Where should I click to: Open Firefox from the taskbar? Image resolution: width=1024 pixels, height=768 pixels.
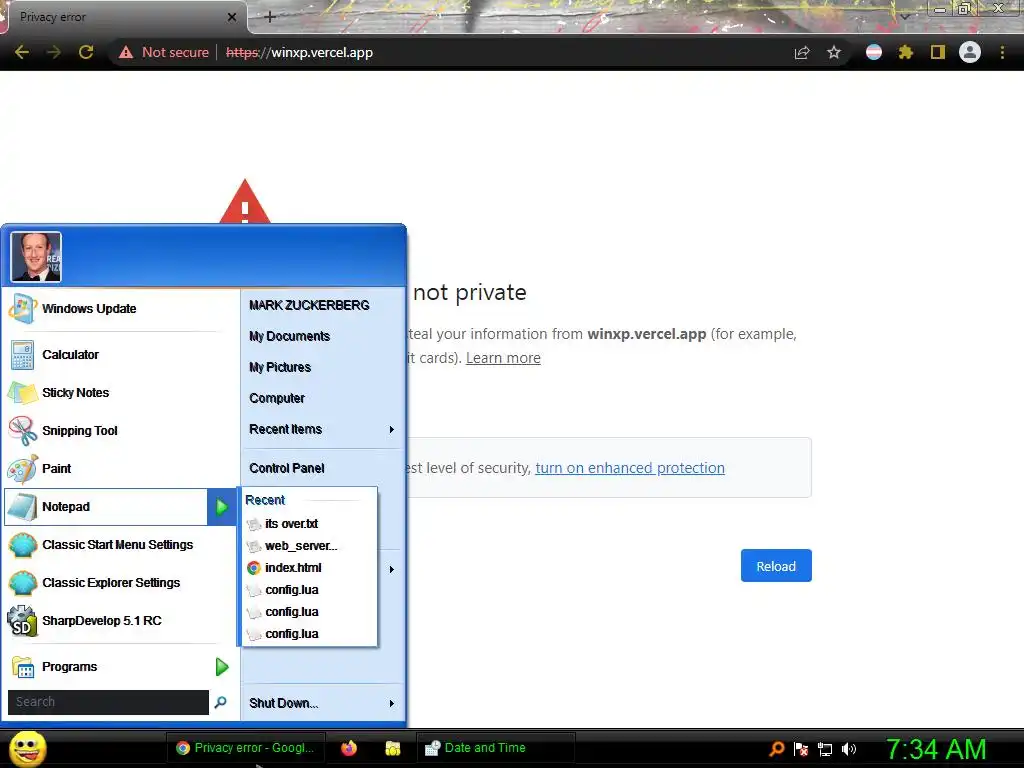(x=349, y=748)
